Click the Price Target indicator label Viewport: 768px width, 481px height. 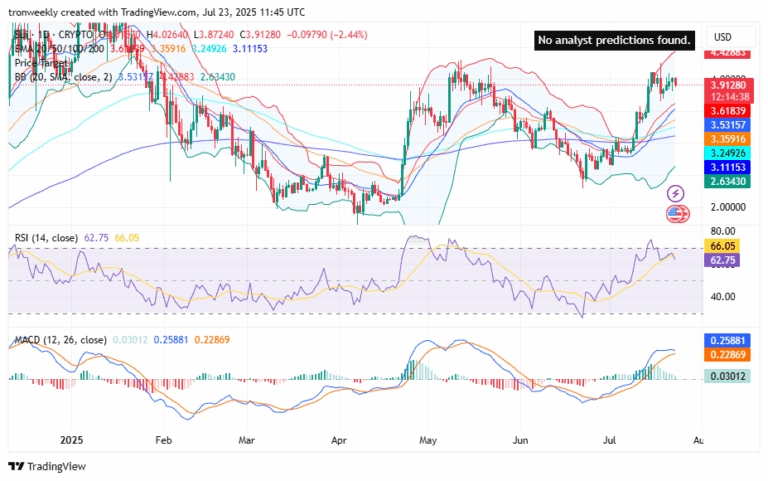(42, 63)
